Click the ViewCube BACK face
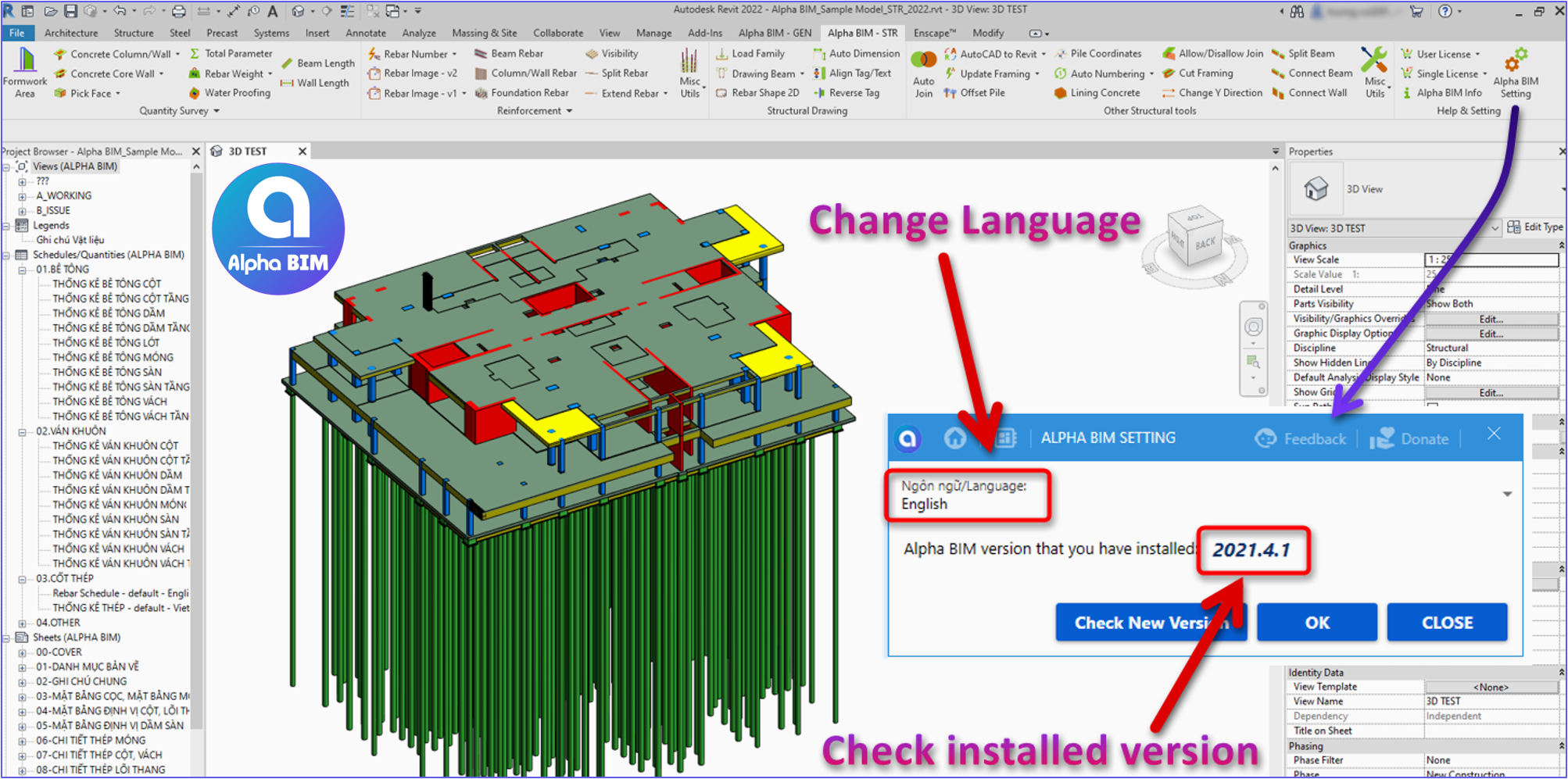This screenshot has height=779, width=1568. (1205, 242)
